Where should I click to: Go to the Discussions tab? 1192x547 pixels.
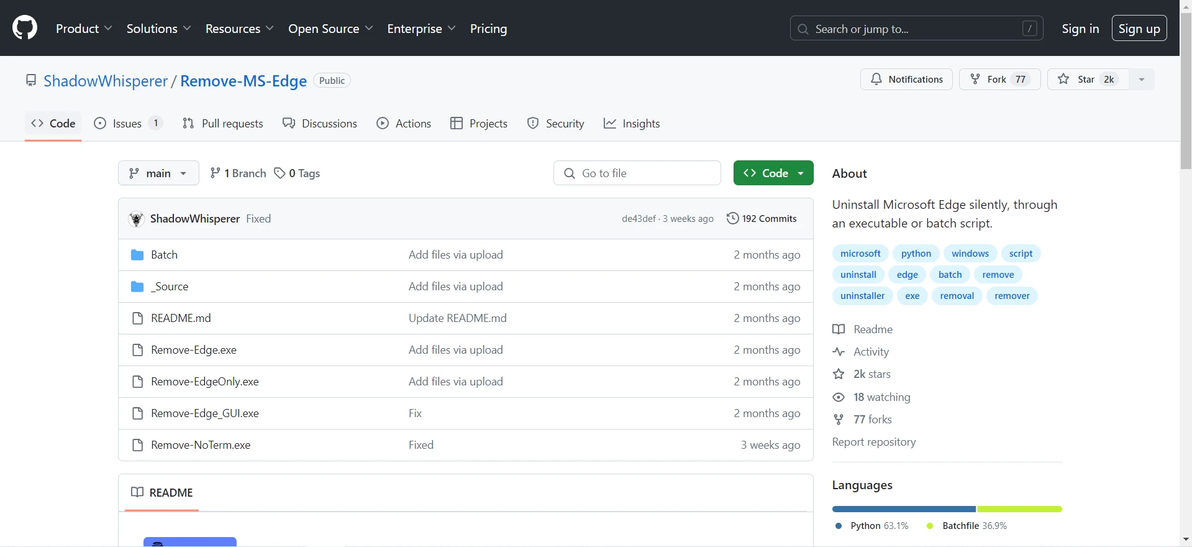click(x=319, y=124)
